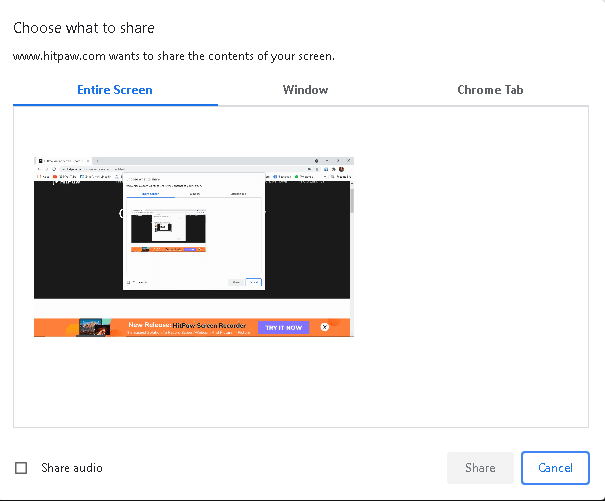This screenshot has height=501, width=605.
Task: Enable the Share audio checkbox
Action: click(x=21, y=468)
